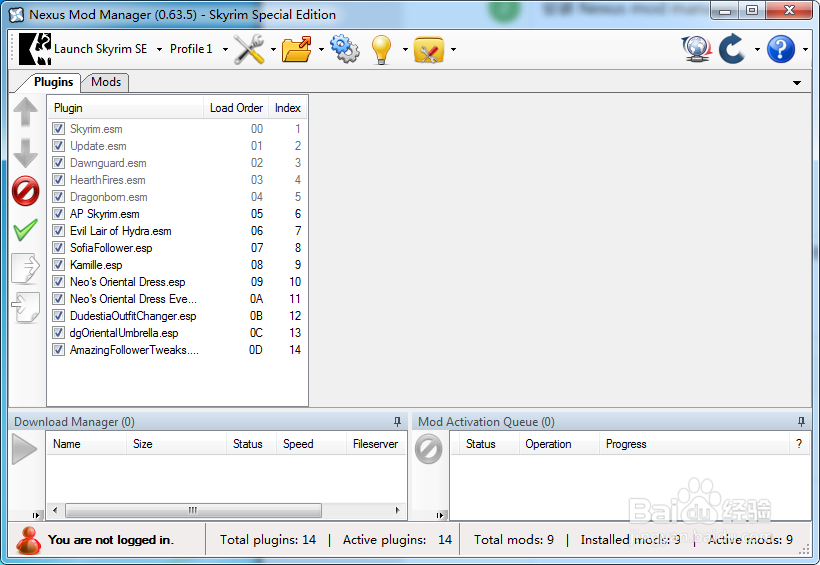Uncheck AP Skyrim.esm plugin
The image size is (820, 565).
59,213
